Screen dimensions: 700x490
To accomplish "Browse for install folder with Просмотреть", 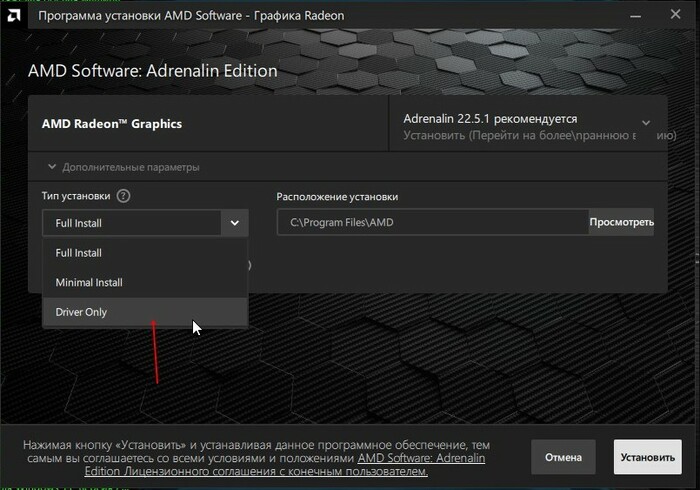I will pyautogui.click(x=621, y=222).
